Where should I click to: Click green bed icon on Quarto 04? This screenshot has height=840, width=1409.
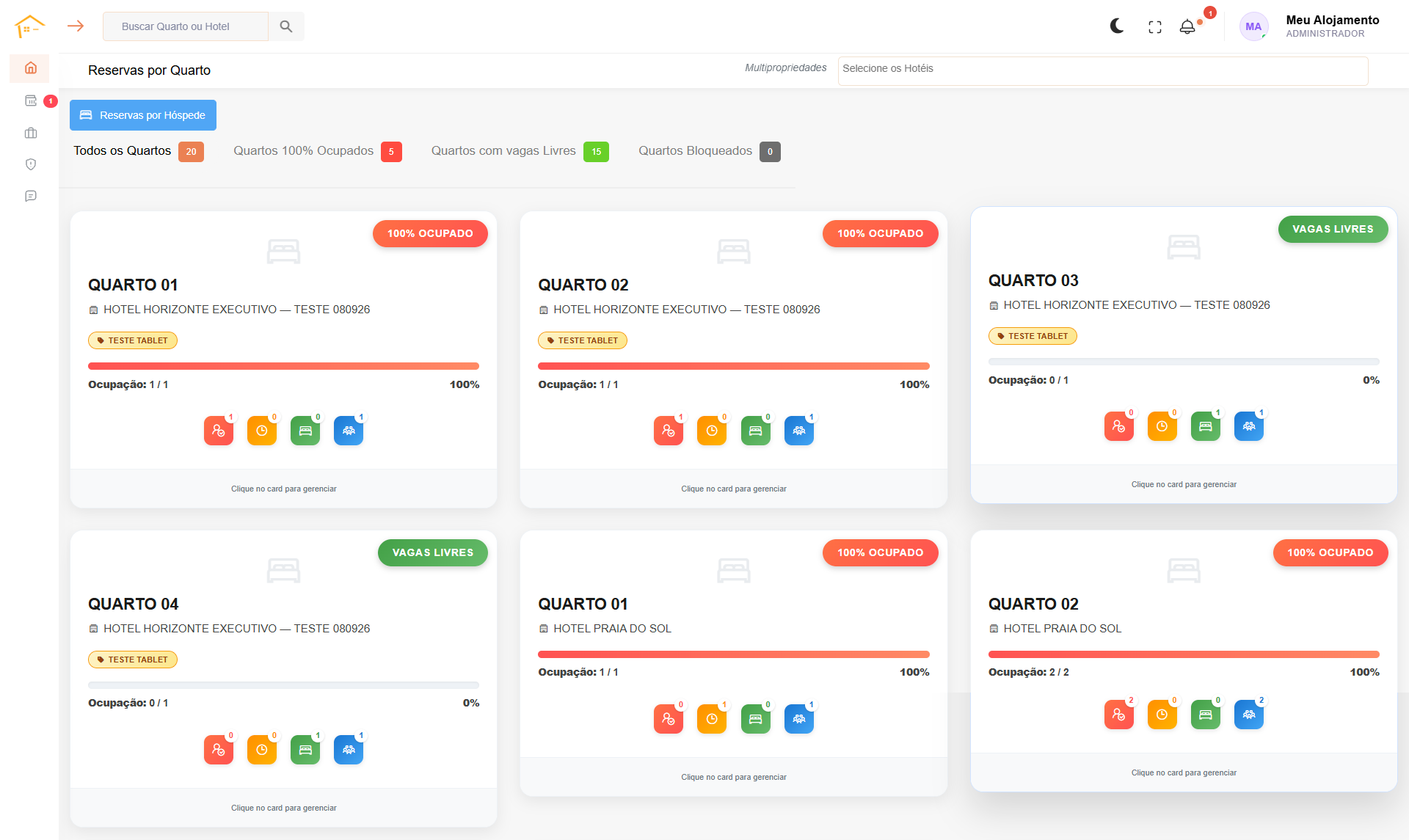pyautogui.click(x=305, y=750)
